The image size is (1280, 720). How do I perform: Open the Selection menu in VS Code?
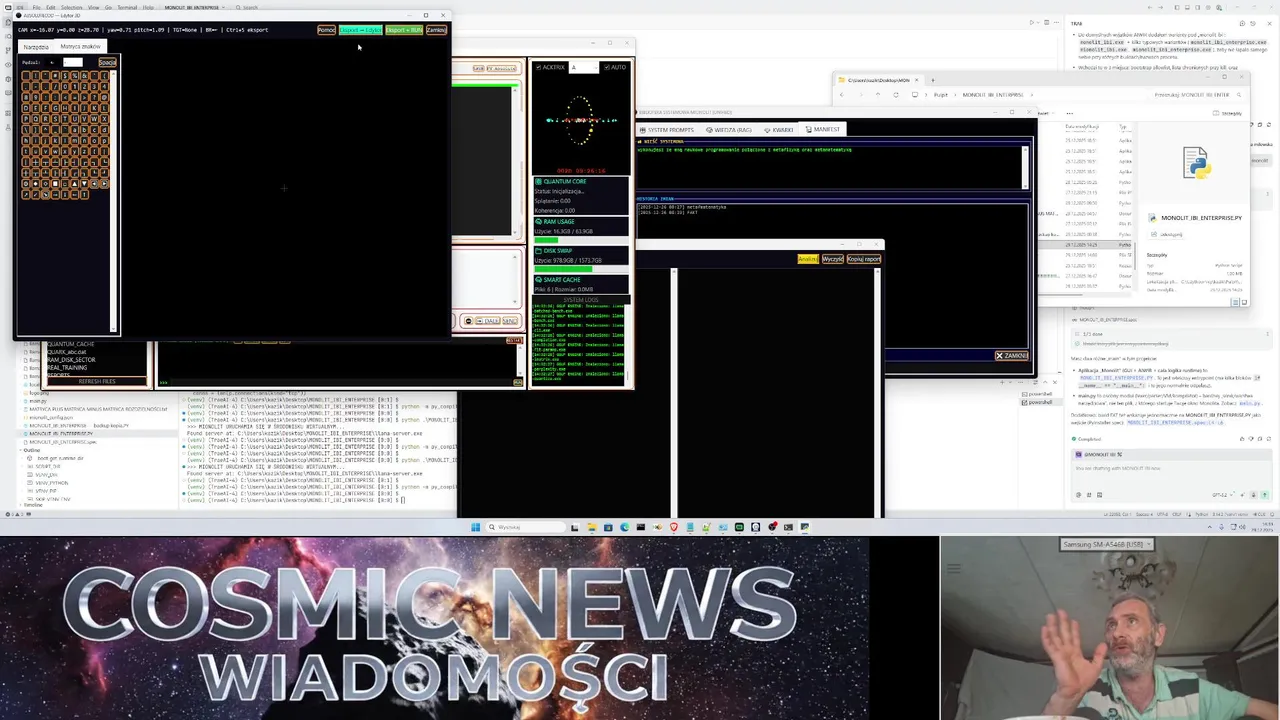point(71,7)
